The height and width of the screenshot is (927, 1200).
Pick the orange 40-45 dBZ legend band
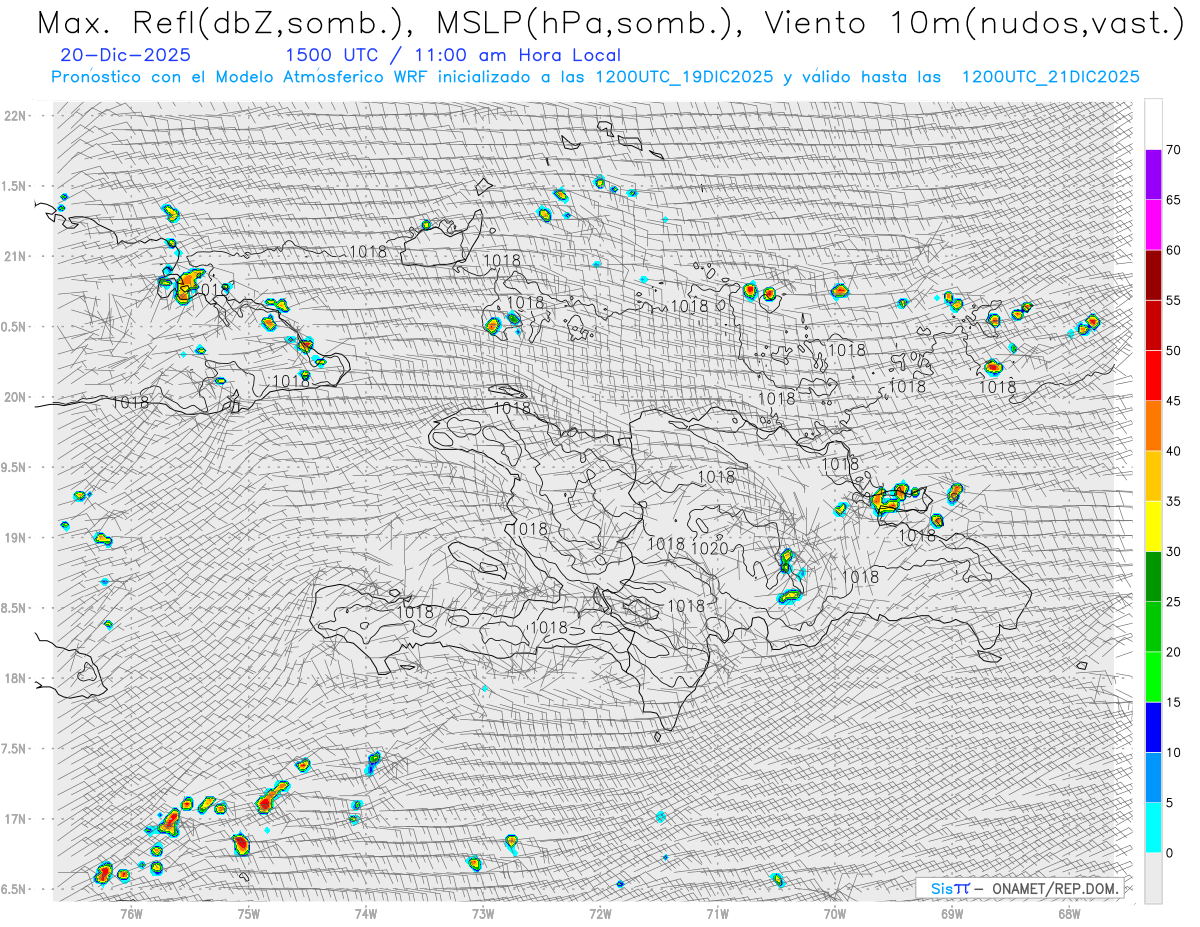[1153, 426]
